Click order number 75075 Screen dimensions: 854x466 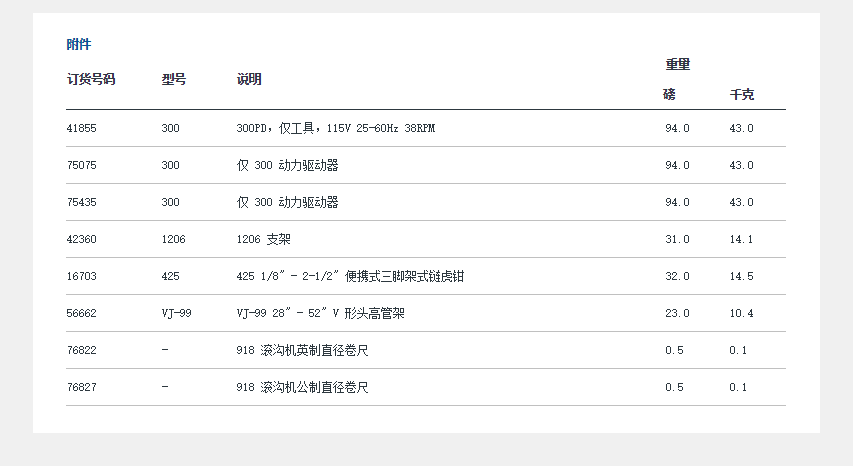(82, 165)
